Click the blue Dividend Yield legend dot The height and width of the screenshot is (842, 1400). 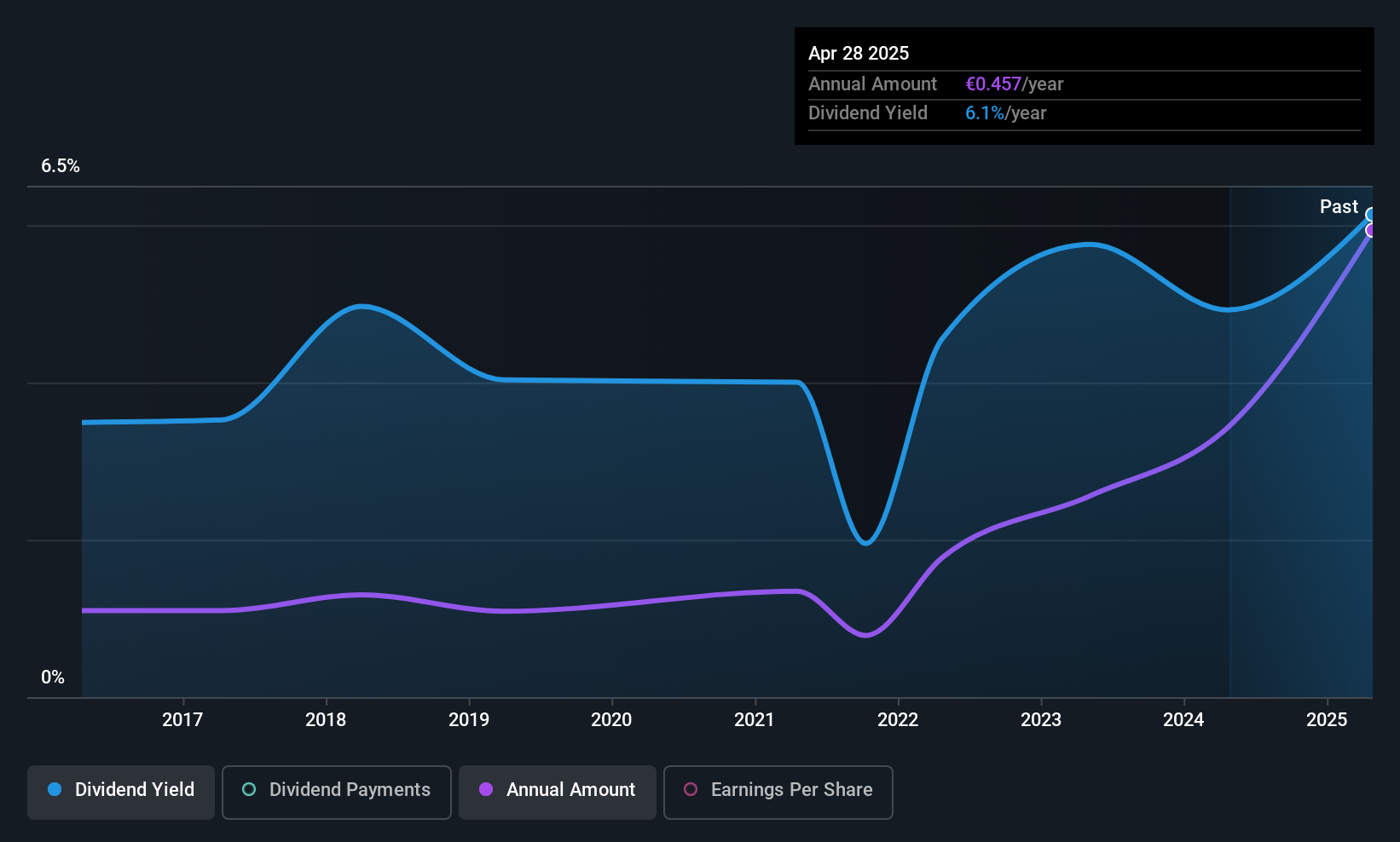tap(54, 790)
